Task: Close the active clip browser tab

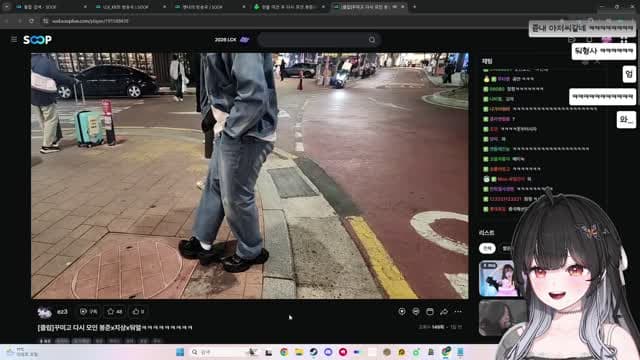Action: [403, 7]
